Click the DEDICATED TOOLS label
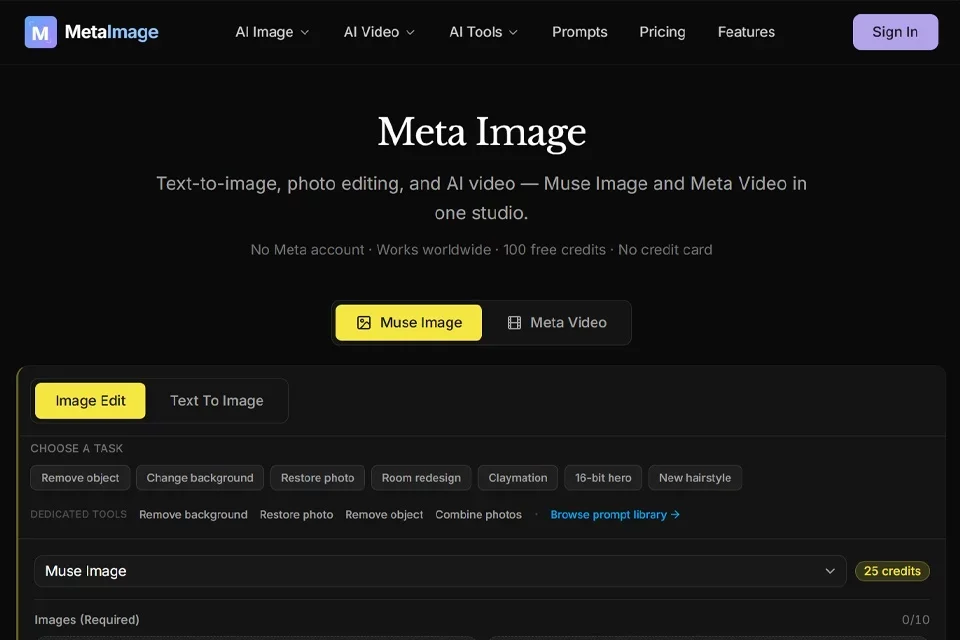The height and width of the screenshot is (640, 960). tap(78, 514)
